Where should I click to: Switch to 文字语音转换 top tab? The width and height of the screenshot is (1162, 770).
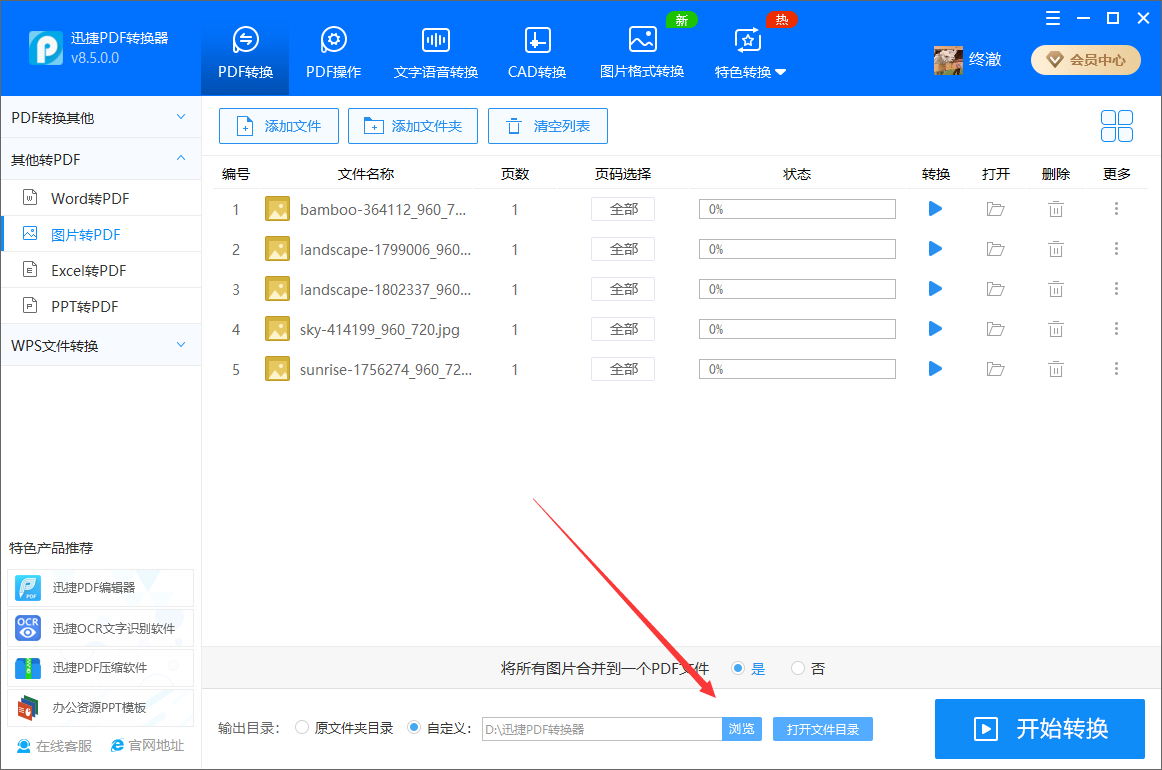click(x=436, y=52)
